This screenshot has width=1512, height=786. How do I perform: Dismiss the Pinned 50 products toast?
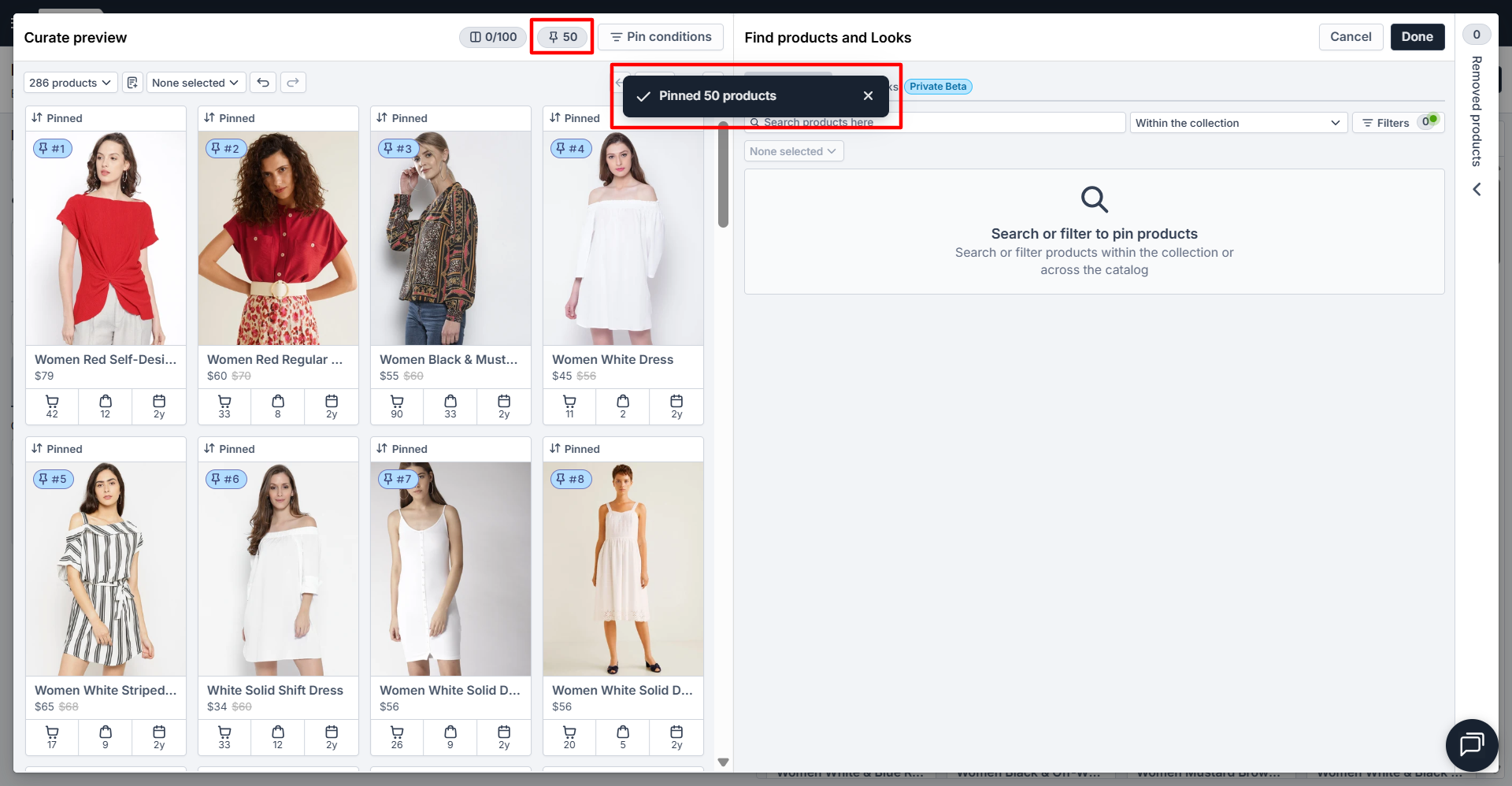pos(868,96)
